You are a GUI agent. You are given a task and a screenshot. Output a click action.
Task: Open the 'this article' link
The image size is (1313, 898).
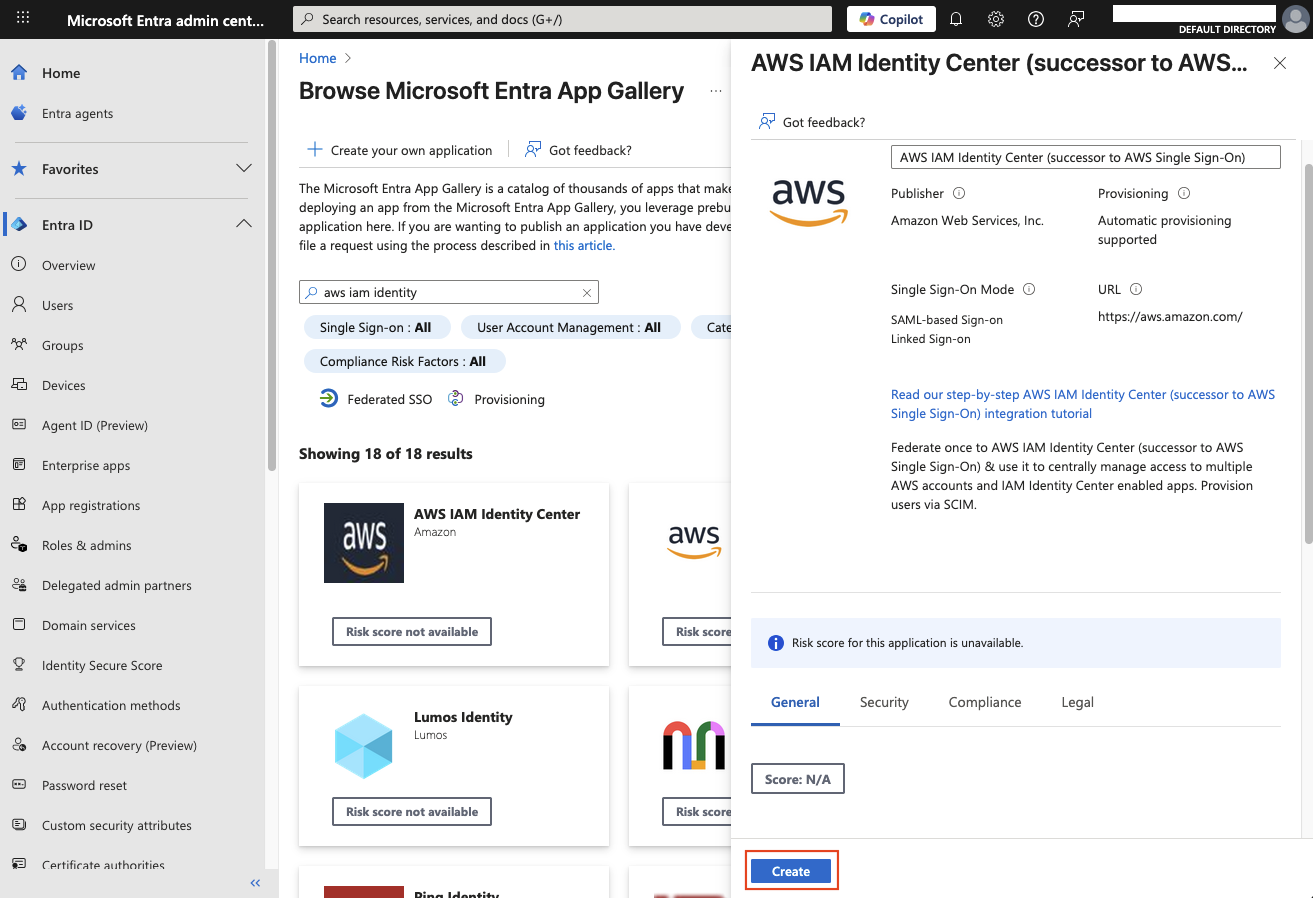584,245
